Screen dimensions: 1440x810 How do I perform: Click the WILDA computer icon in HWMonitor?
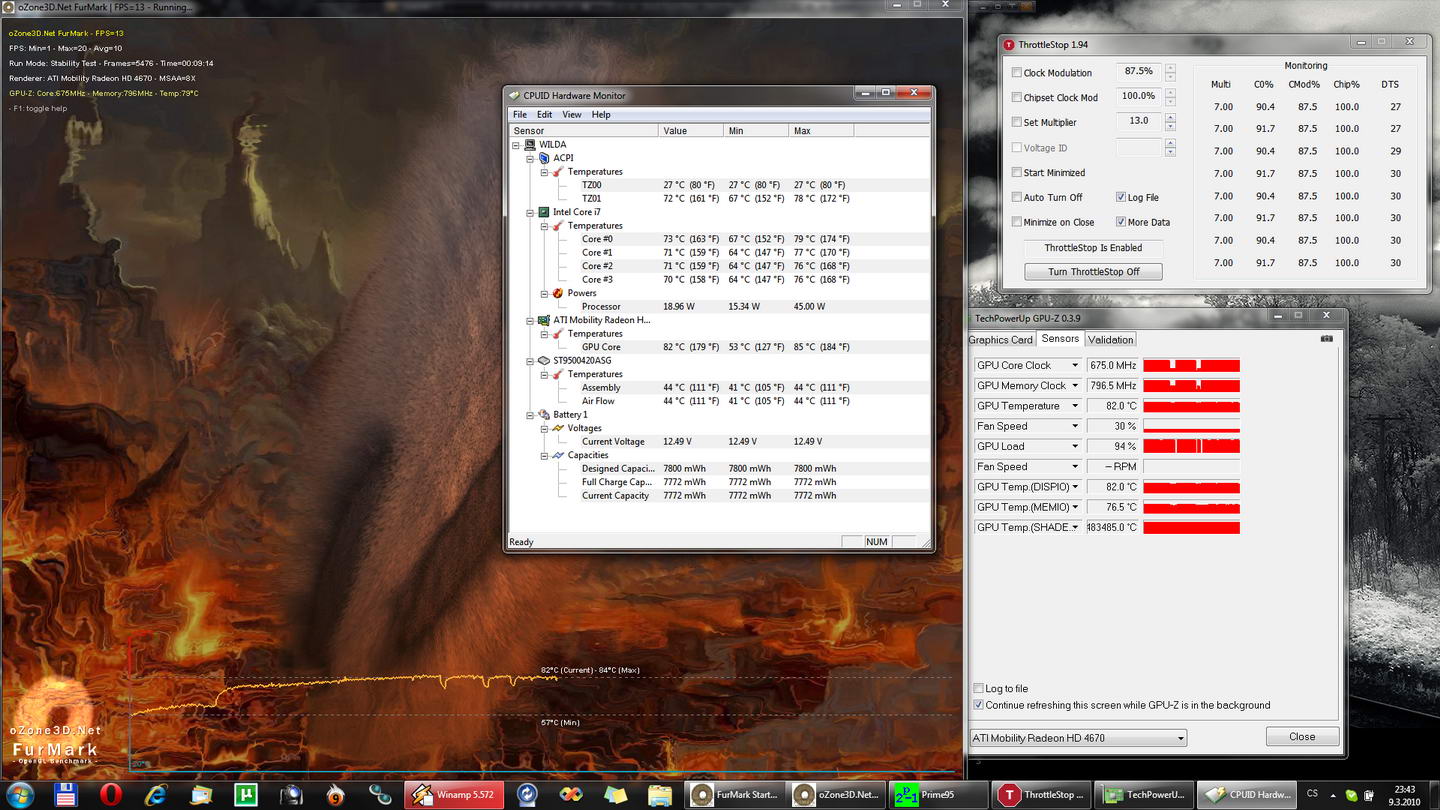pos(530,145)
